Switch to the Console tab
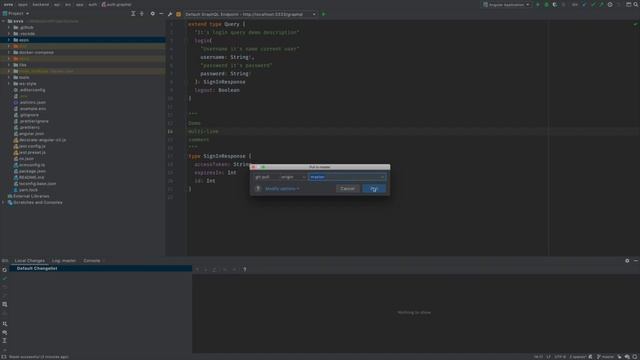 pyautogui.click(x=92, y=260)
